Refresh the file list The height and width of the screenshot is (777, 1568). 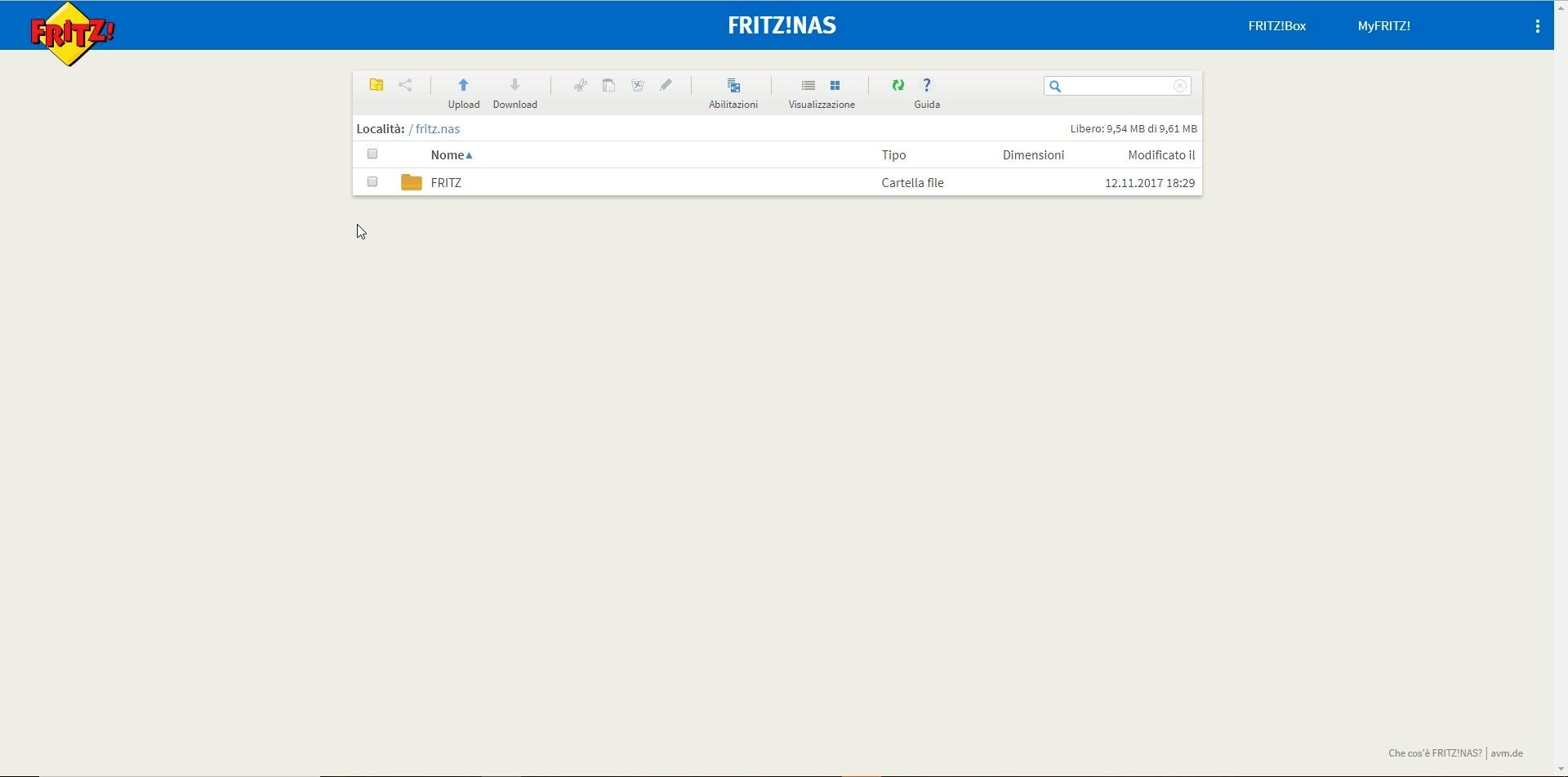tap(898, 85)
